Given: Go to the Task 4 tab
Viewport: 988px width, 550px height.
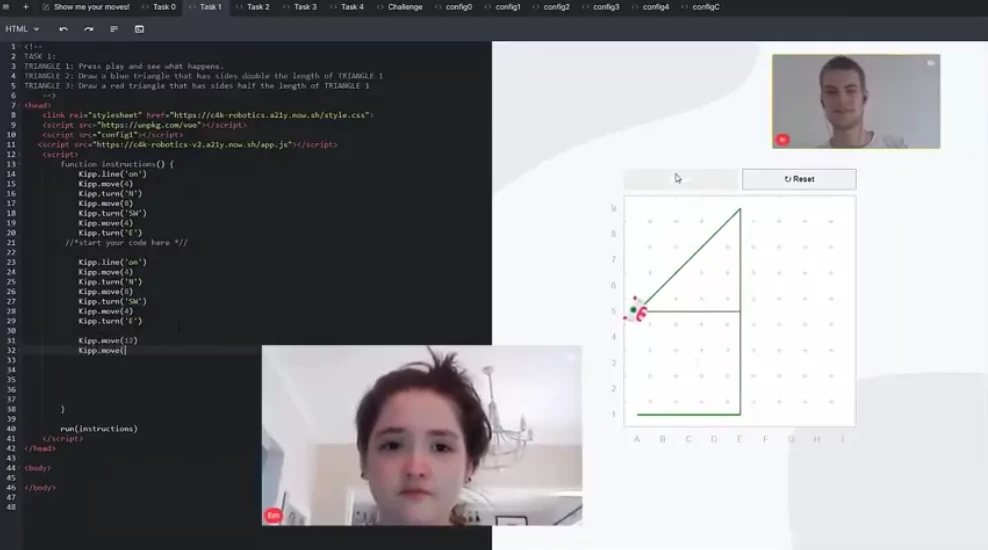Looking at the screenshot, I should pos(347,7).
